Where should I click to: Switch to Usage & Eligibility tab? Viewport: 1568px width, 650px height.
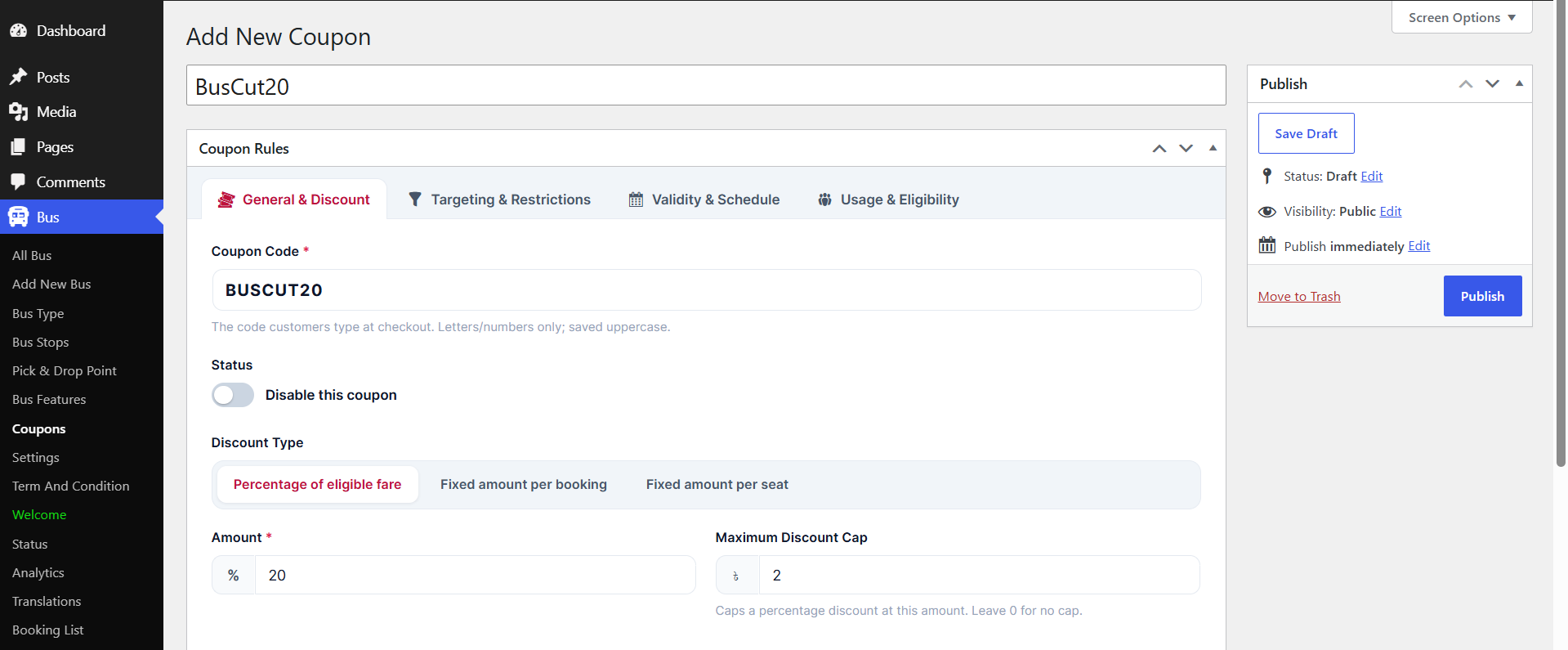[889, 199]
